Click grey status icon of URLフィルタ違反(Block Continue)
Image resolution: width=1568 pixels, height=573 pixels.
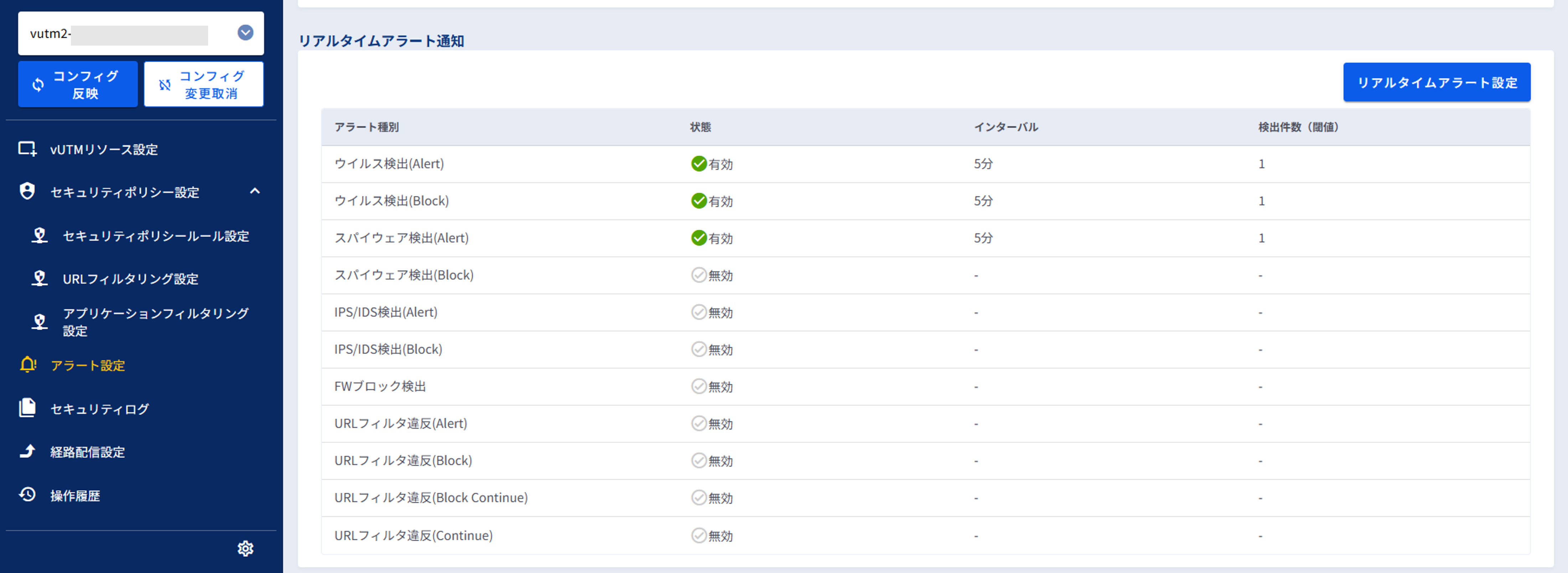click(699, 498)
